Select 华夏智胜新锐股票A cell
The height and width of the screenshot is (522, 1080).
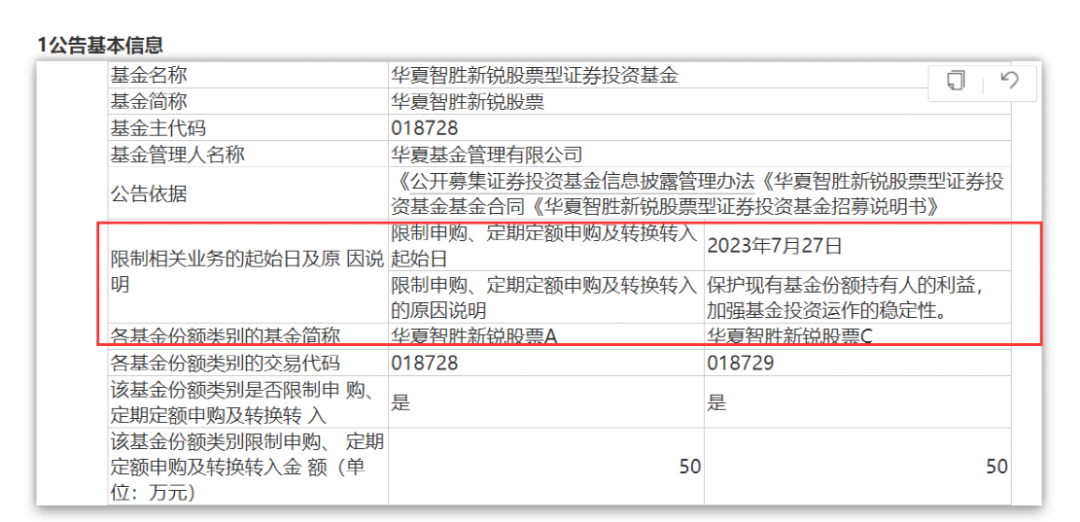(x=546, y=337)
